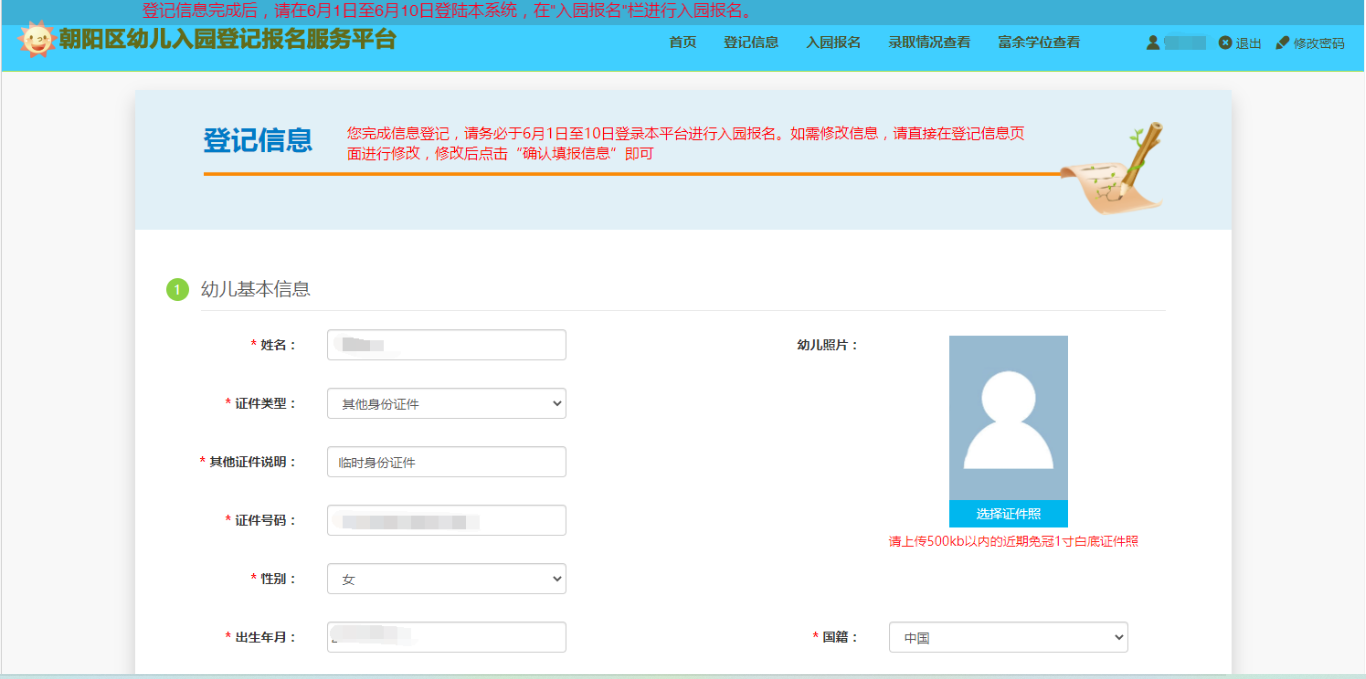The image size is (1366, 679).
Task: Open 录取情况查看 admission status page
Action: tap(929, 42)
